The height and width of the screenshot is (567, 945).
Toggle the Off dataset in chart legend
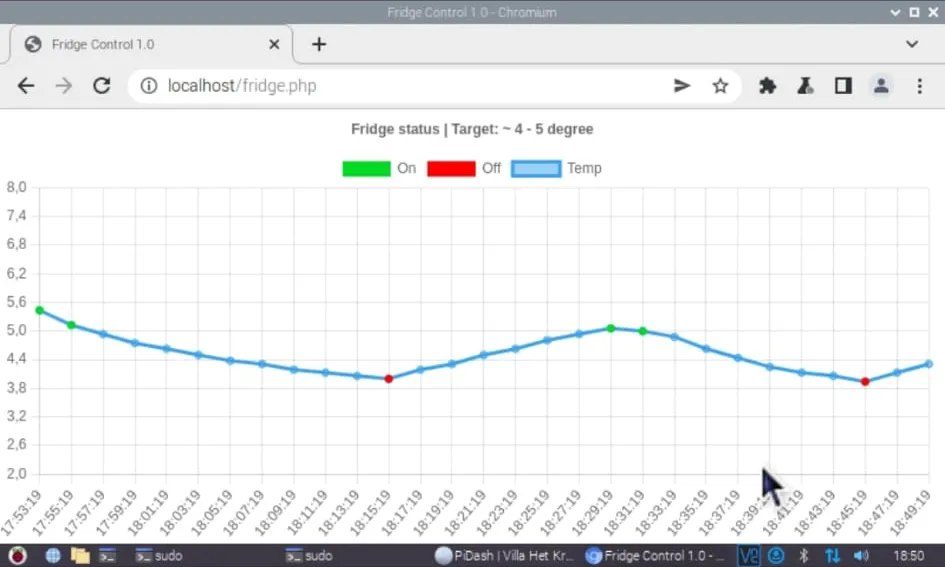464,168
